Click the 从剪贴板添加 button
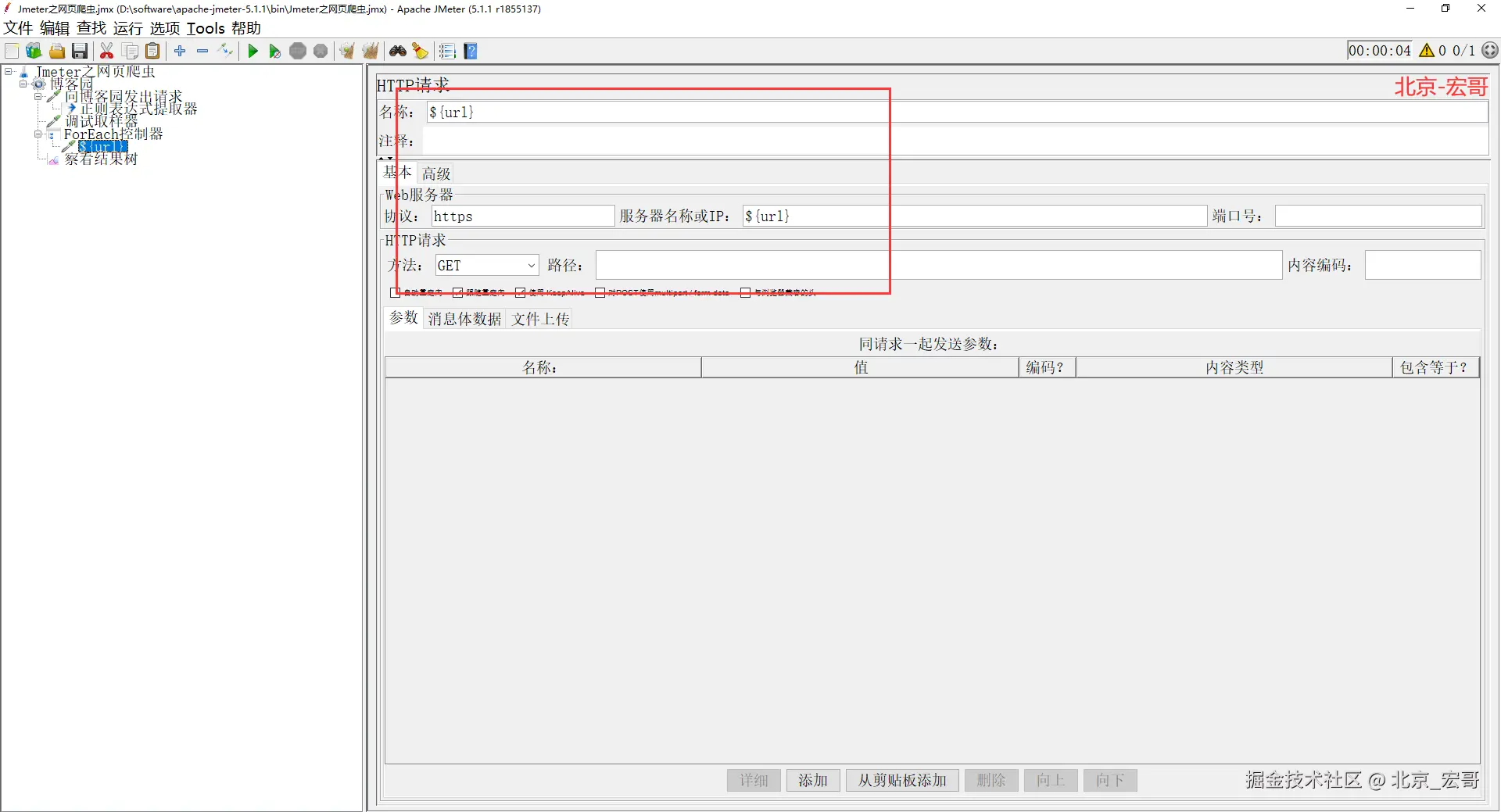Image resolution: width=1501 pixels, height=812 pixels. (x=902, y=780)
